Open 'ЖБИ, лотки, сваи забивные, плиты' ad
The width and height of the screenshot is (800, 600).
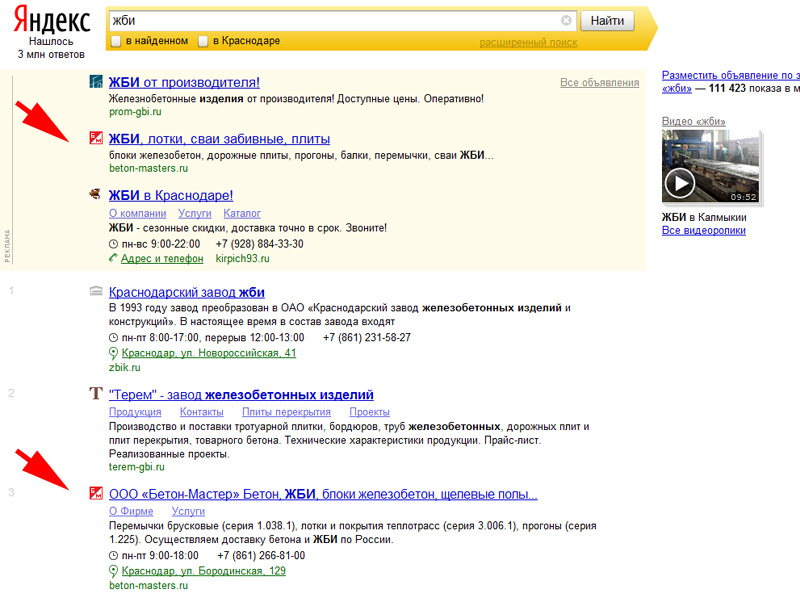pos(219,139)
